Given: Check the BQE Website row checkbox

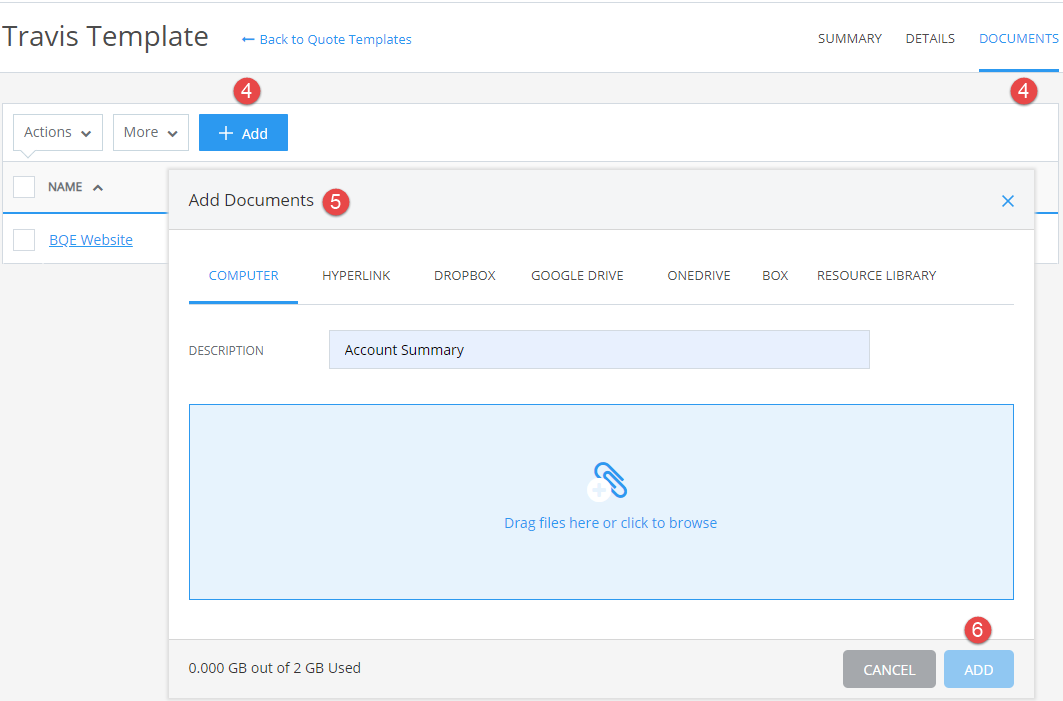Looking at the screenshot, I should click(x=24, y=240).
